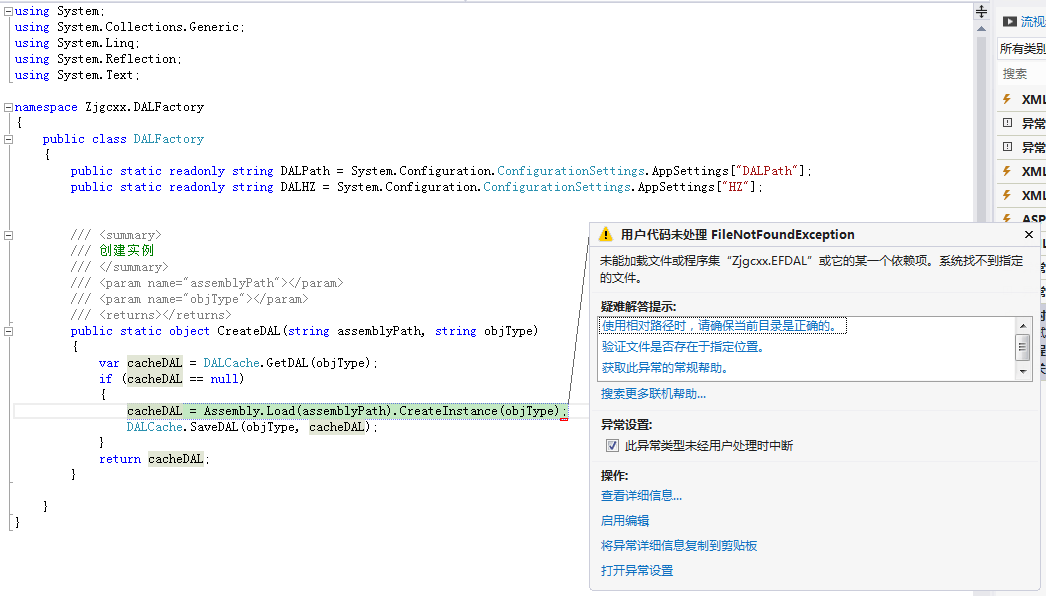Click the popup title 用户代码未处理 FileNotFoundException
The width and height of the screenshot is (1046, 596).
click(738, 234)
